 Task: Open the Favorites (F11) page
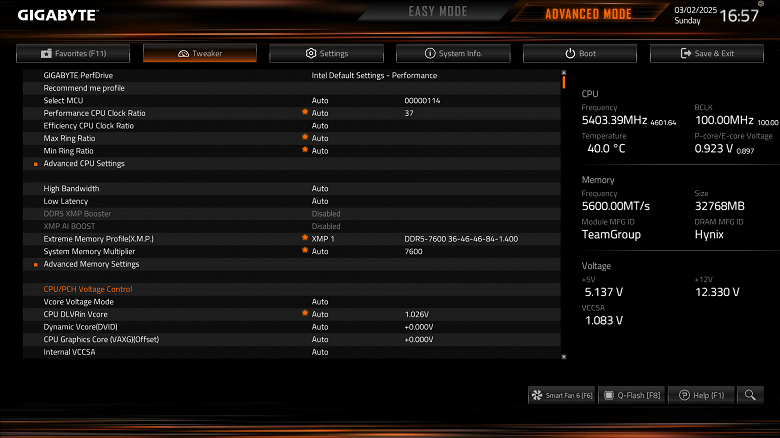(x=73, y=53)
